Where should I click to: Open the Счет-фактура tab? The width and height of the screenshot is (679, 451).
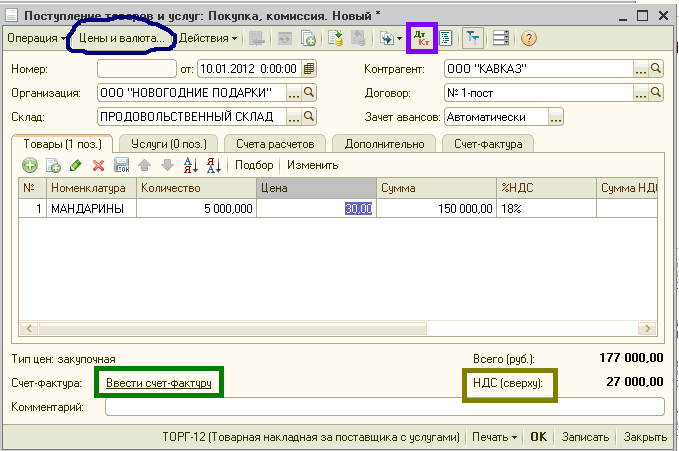pos(488,144)
